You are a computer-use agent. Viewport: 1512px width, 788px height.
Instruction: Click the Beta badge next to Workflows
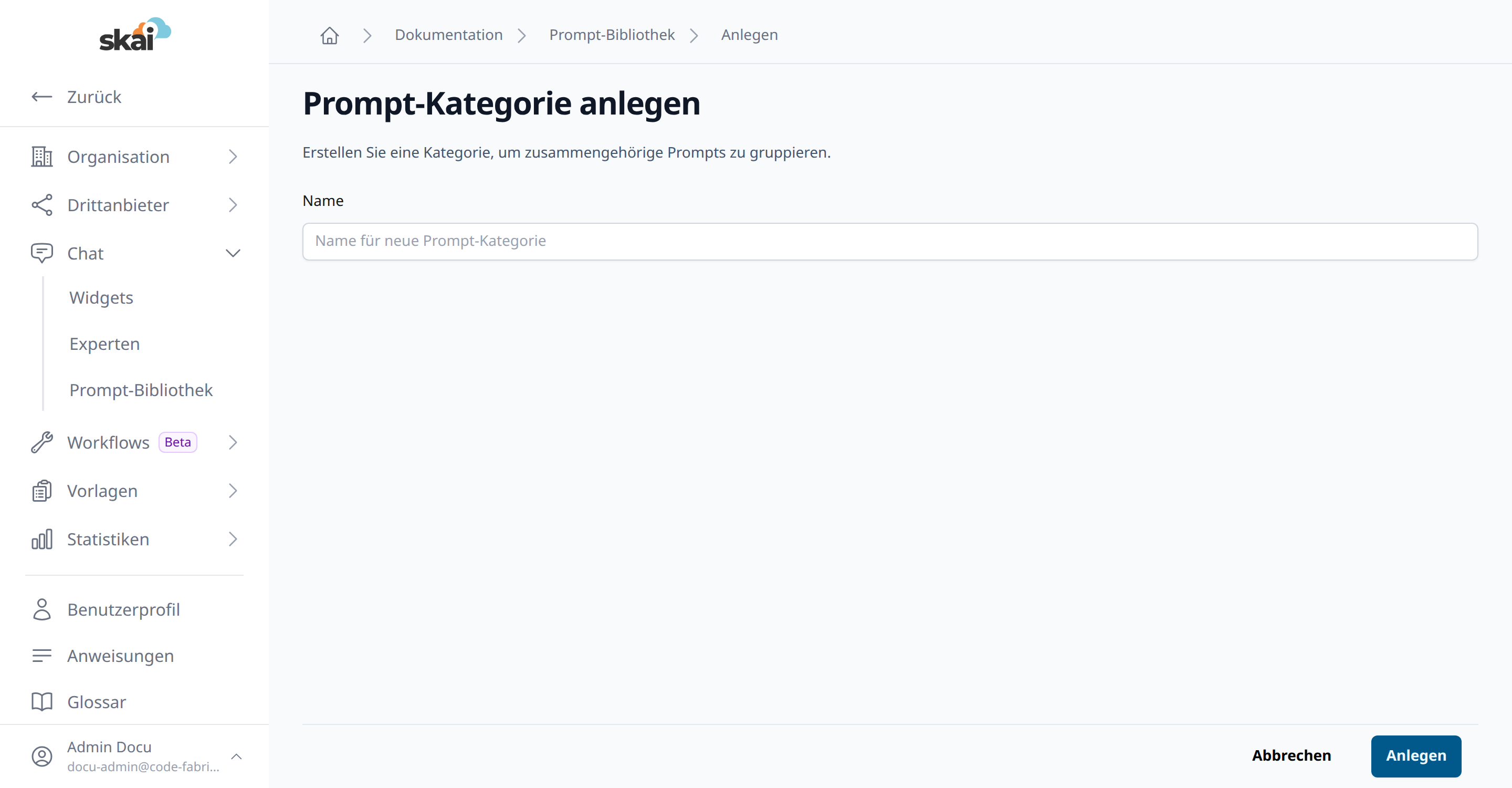pyautogui.click(x=178, y=442)
